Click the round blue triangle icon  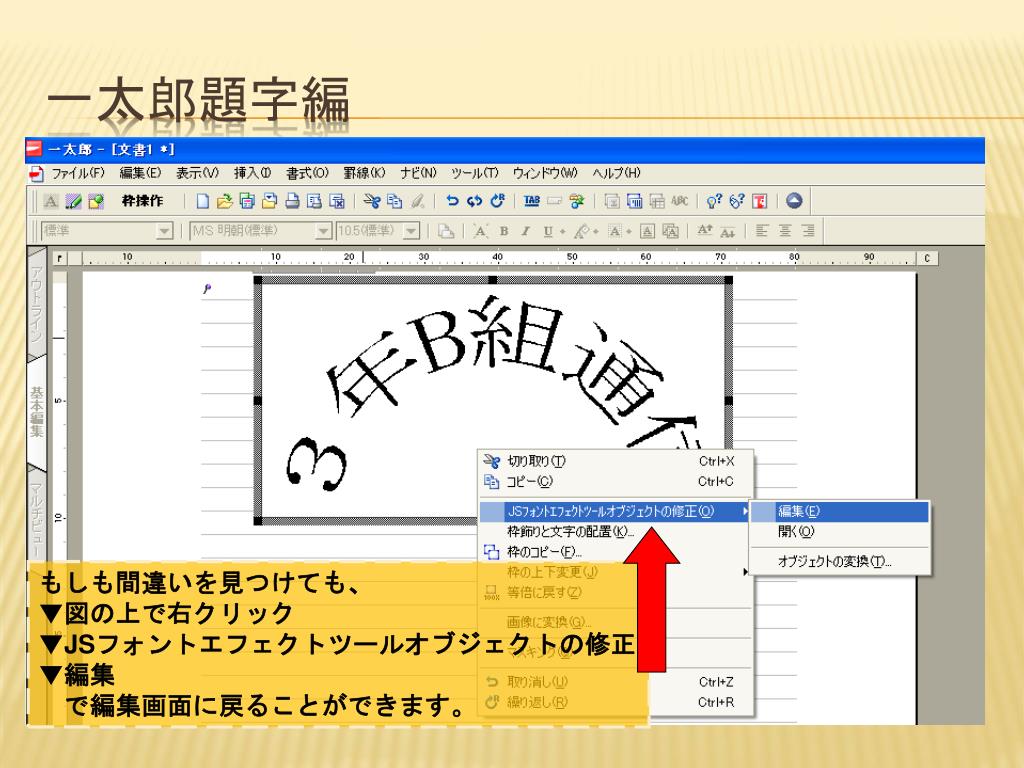click(794, 201)
